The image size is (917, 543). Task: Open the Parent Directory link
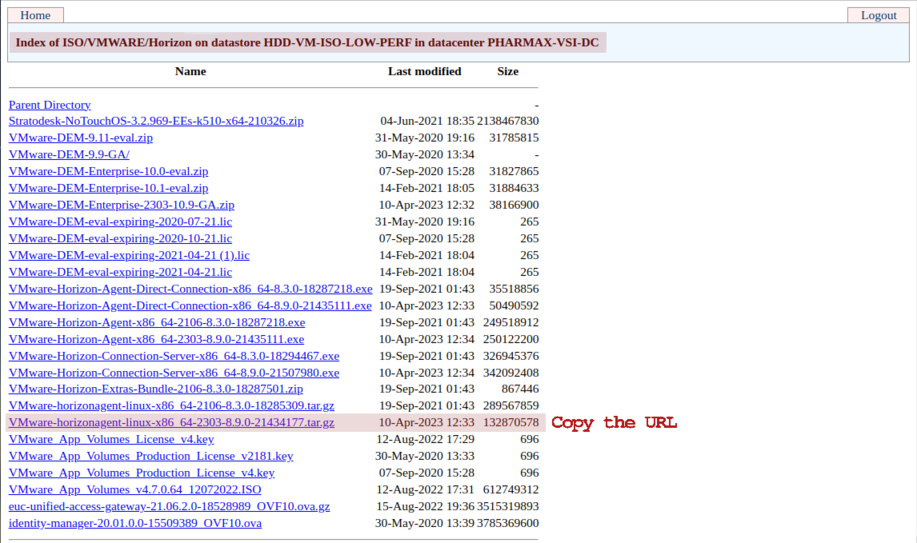point(50,105)
